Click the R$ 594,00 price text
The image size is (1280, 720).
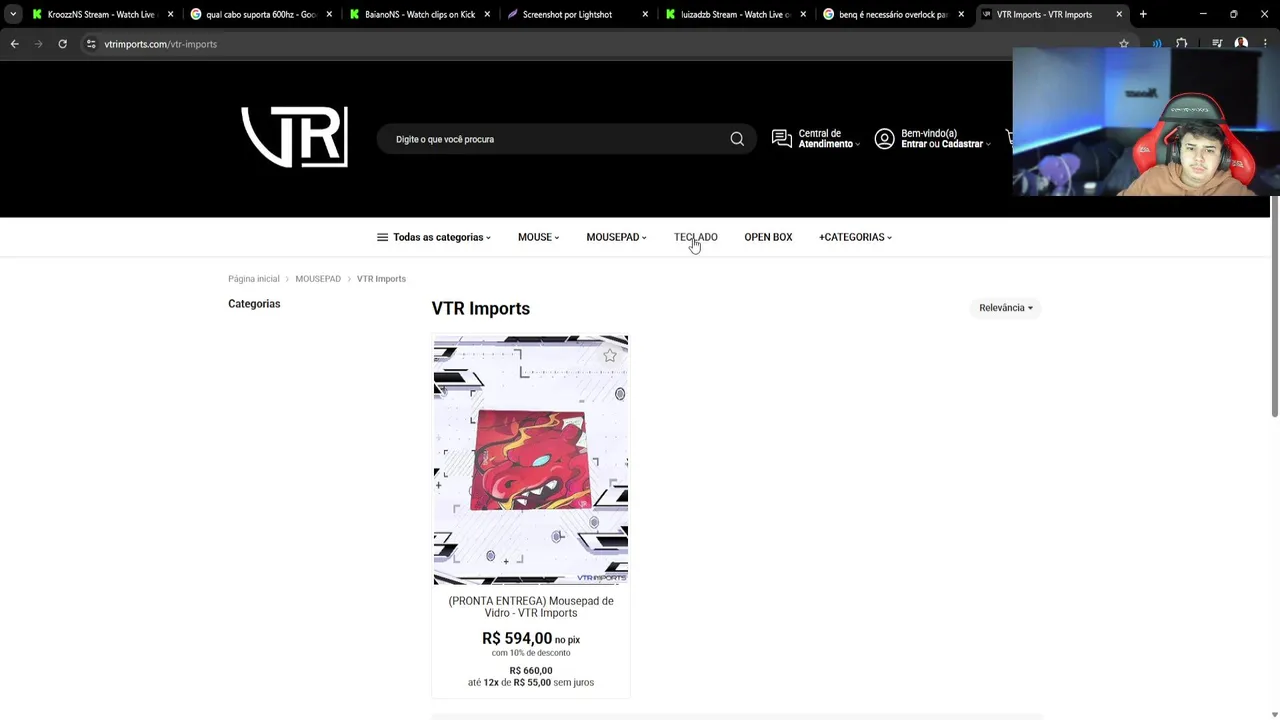pos(517,638)
